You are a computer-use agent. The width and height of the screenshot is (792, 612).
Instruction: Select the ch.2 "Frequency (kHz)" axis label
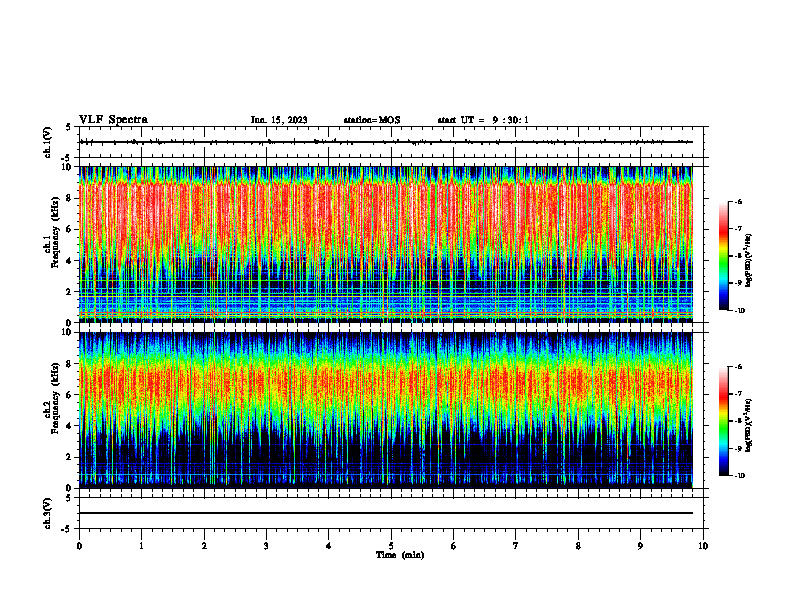56,398
